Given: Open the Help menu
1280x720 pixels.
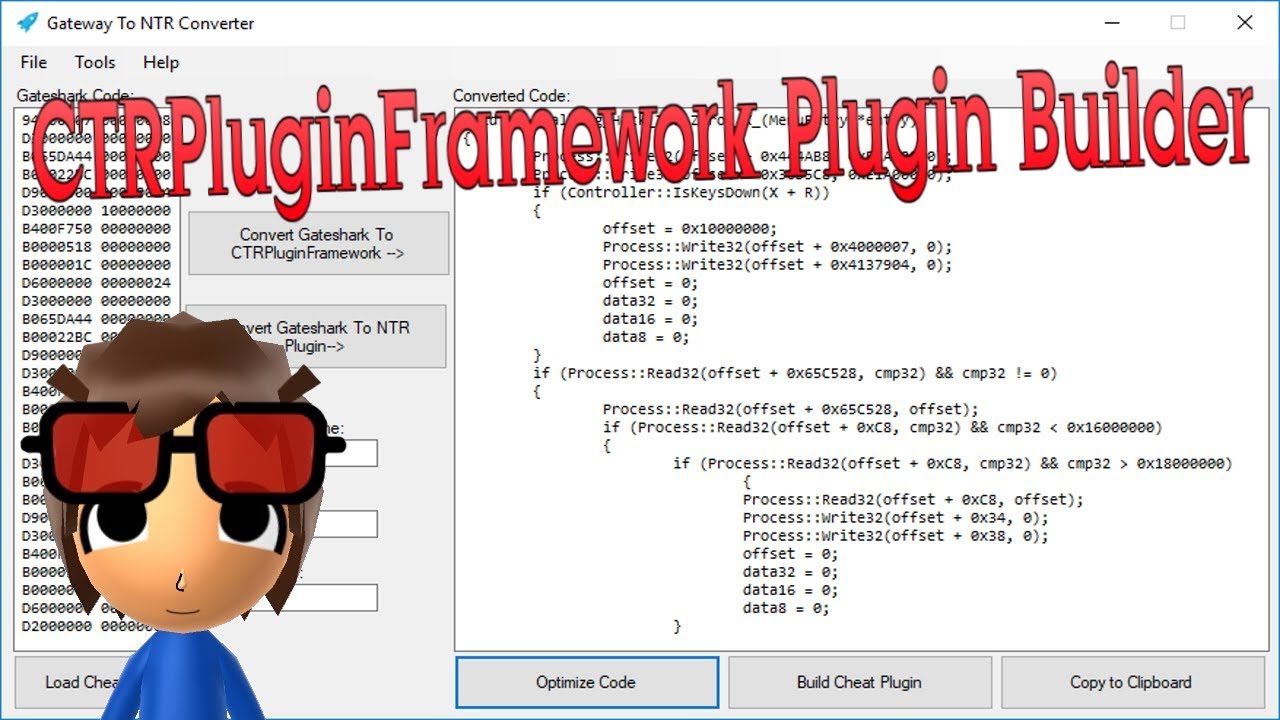Looking at the screenshot, I should [161, 62].
